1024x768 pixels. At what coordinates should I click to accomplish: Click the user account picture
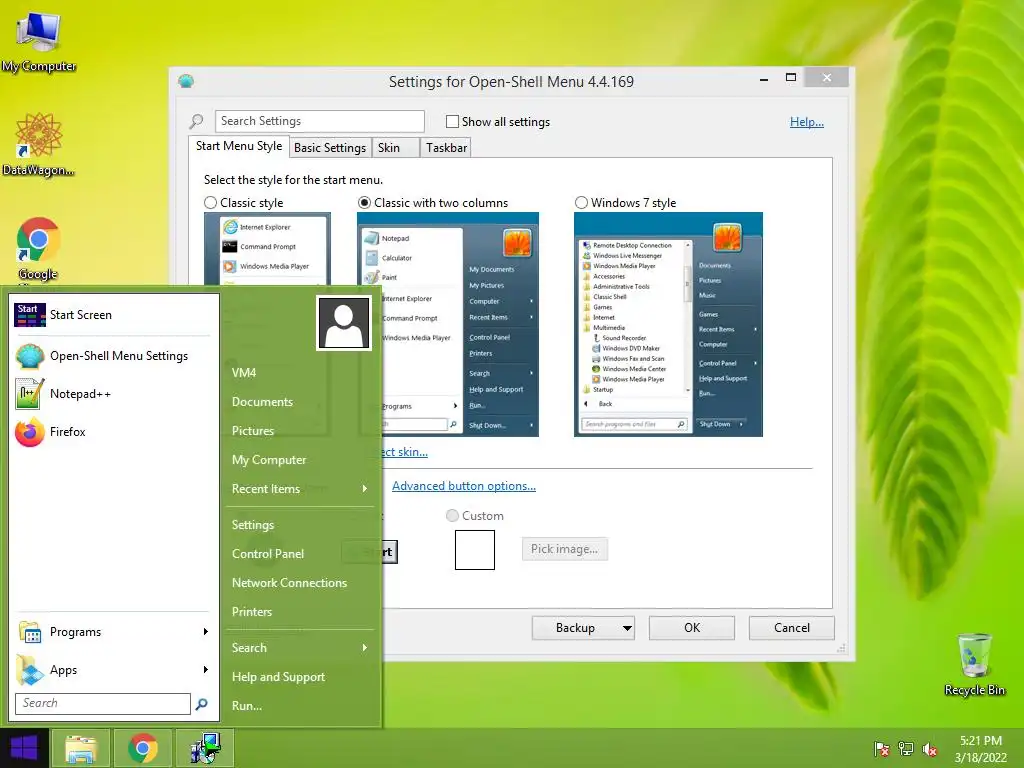point(344,323)
